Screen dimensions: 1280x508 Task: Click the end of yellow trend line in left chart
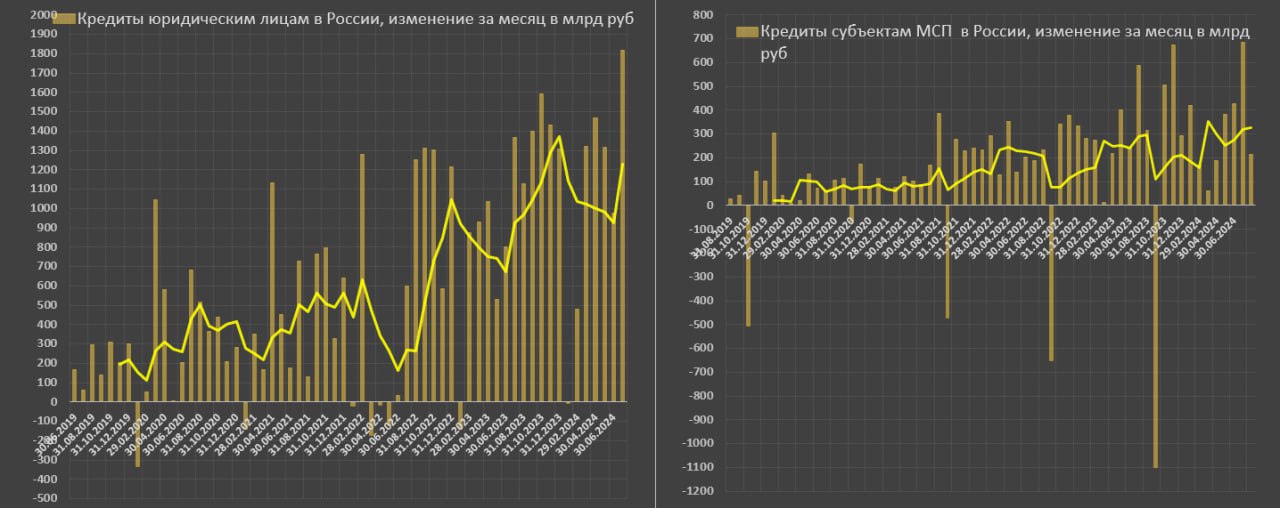click(623, 165)
